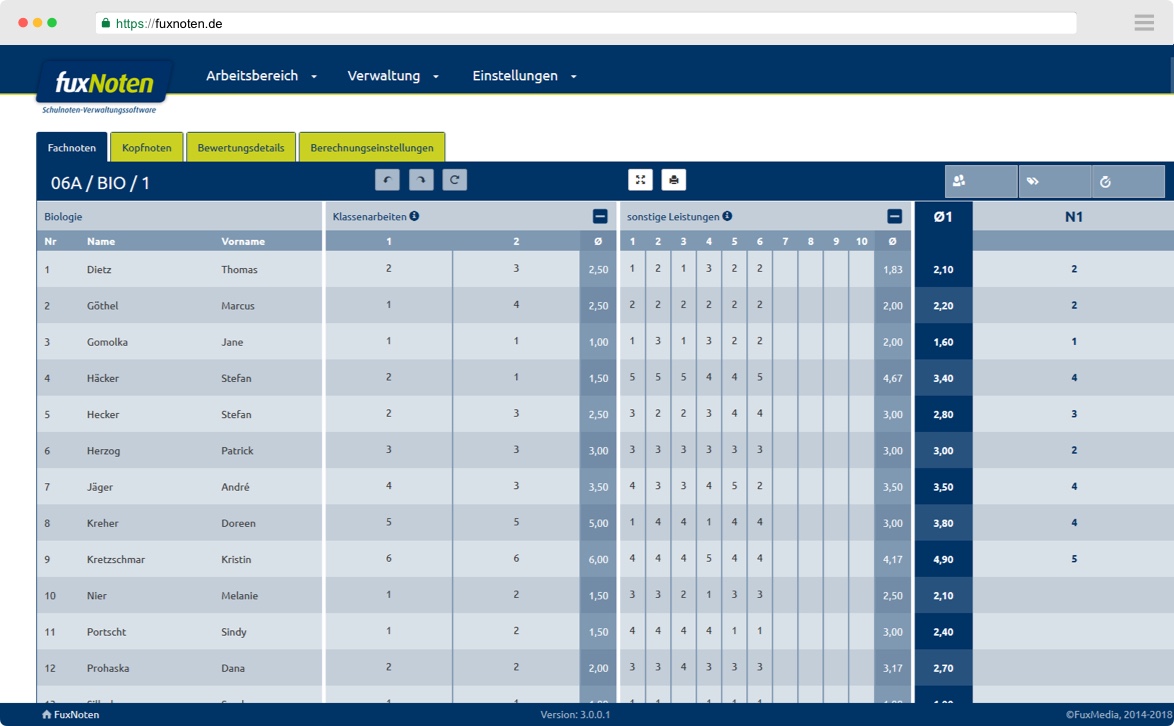Click Kreher's 5,00 Klassenarbeiten average

point(598,523)
